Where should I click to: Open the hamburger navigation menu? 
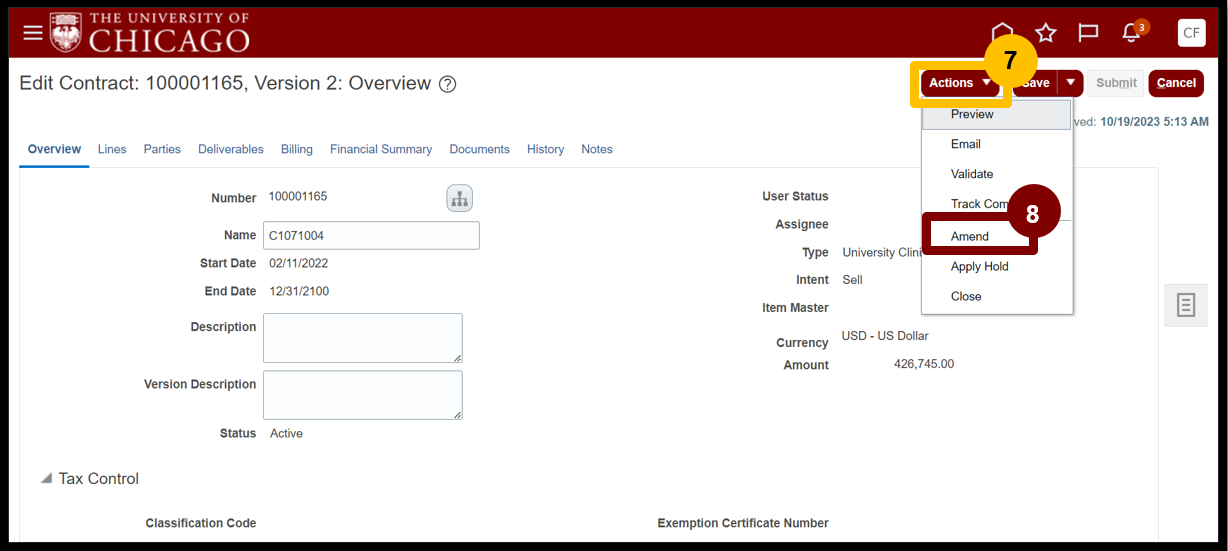click(33, 33)
